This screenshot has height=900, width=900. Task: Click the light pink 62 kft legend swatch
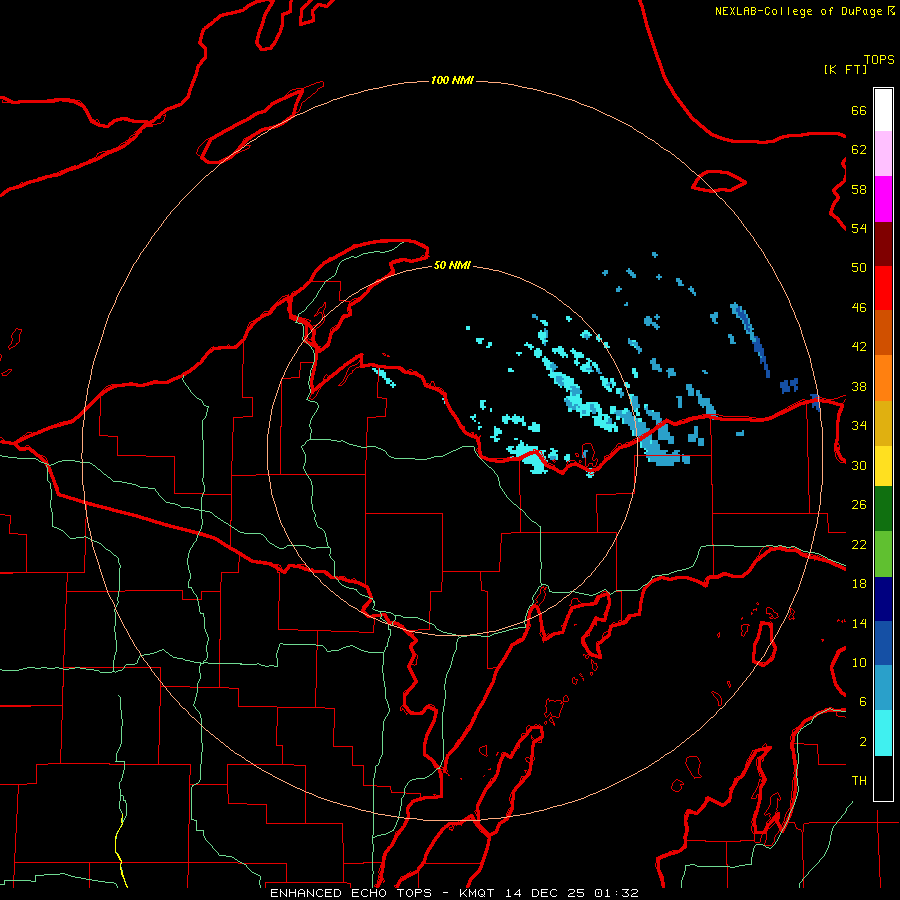[883, 154]
